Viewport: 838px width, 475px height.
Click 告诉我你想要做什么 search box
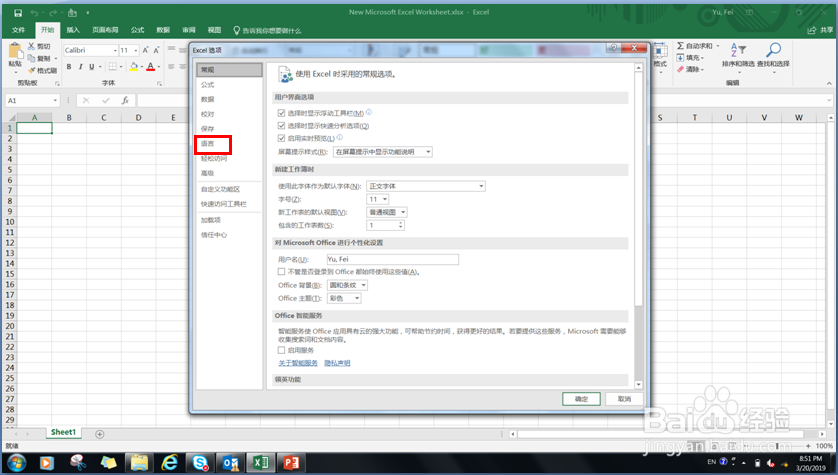[267, 30]
